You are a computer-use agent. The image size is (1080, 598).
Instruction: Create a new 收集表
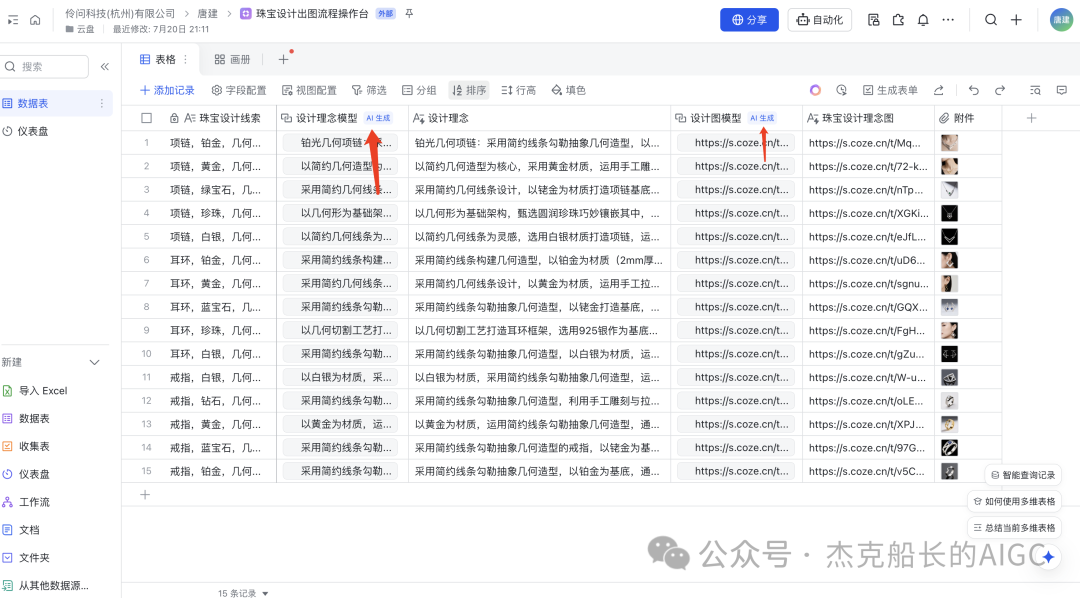tap(26, 446)
